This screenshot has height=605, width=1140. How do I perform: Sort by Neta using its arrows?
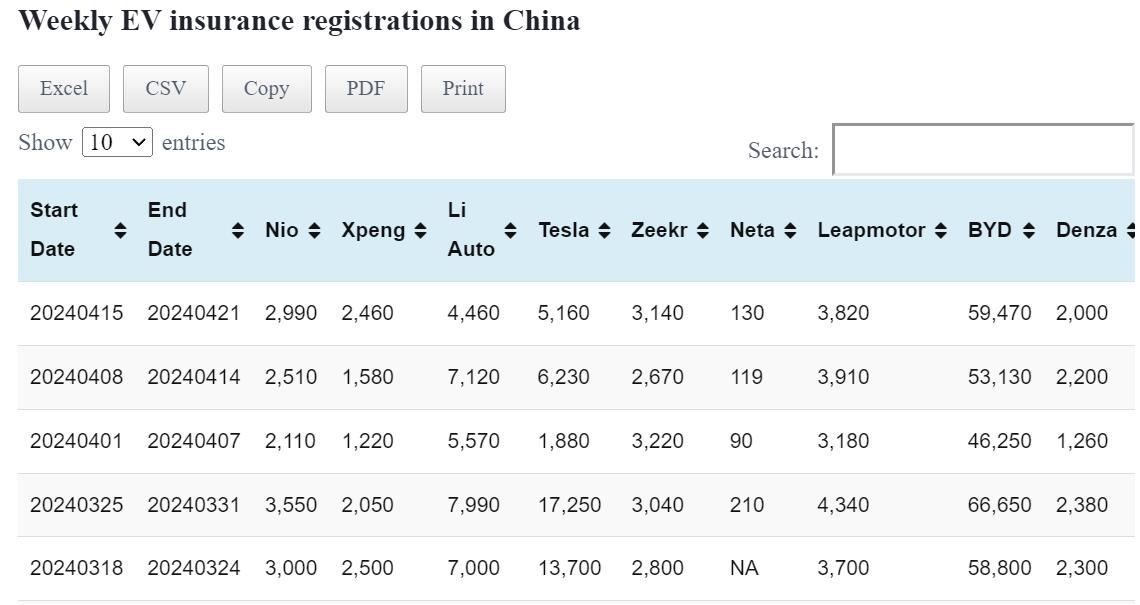pyautogui.click(x=790, y=230)
